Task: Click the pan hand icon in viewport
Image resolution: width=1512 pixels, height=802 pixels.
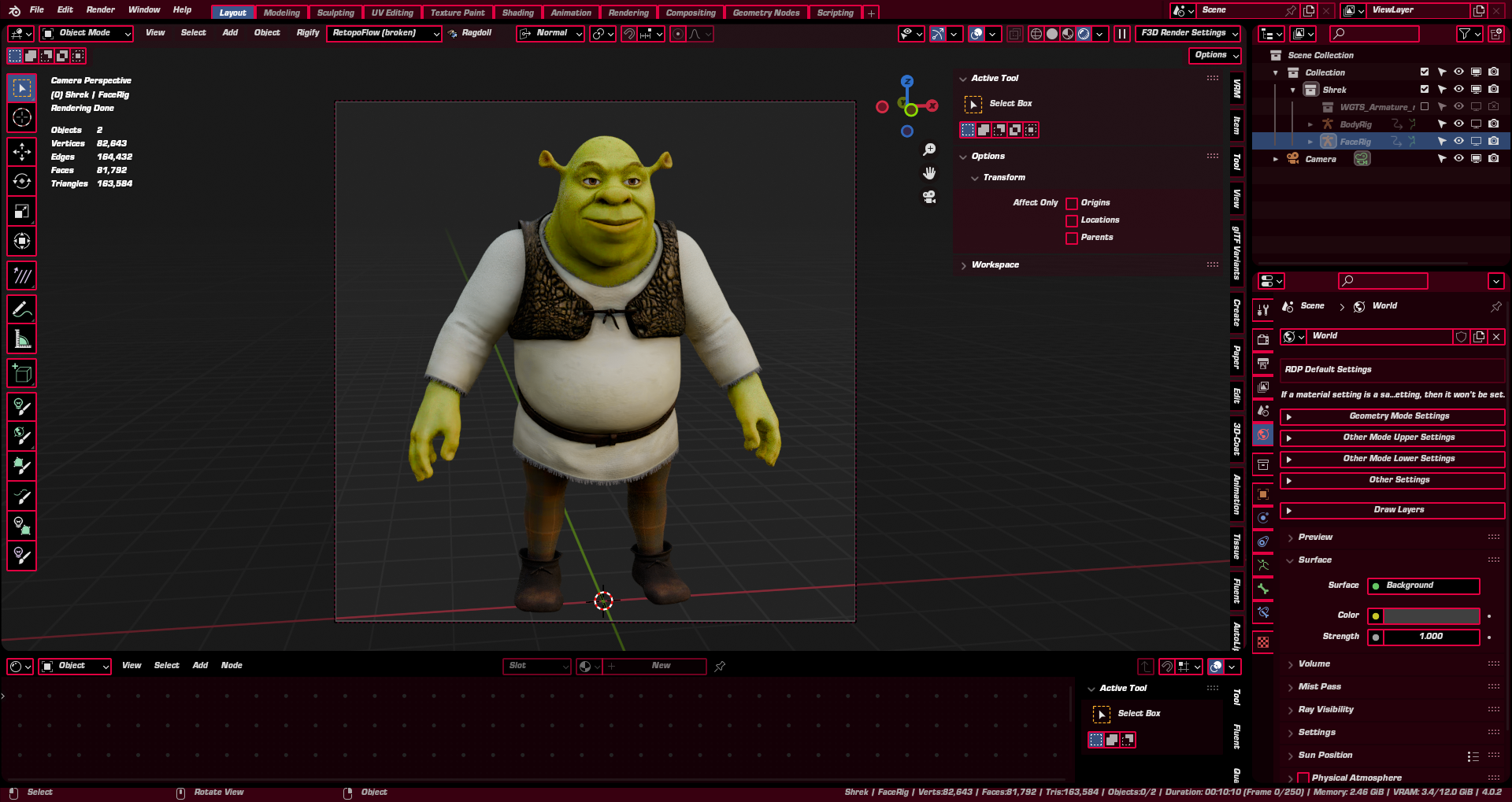Action: click(x=929, y=173)
